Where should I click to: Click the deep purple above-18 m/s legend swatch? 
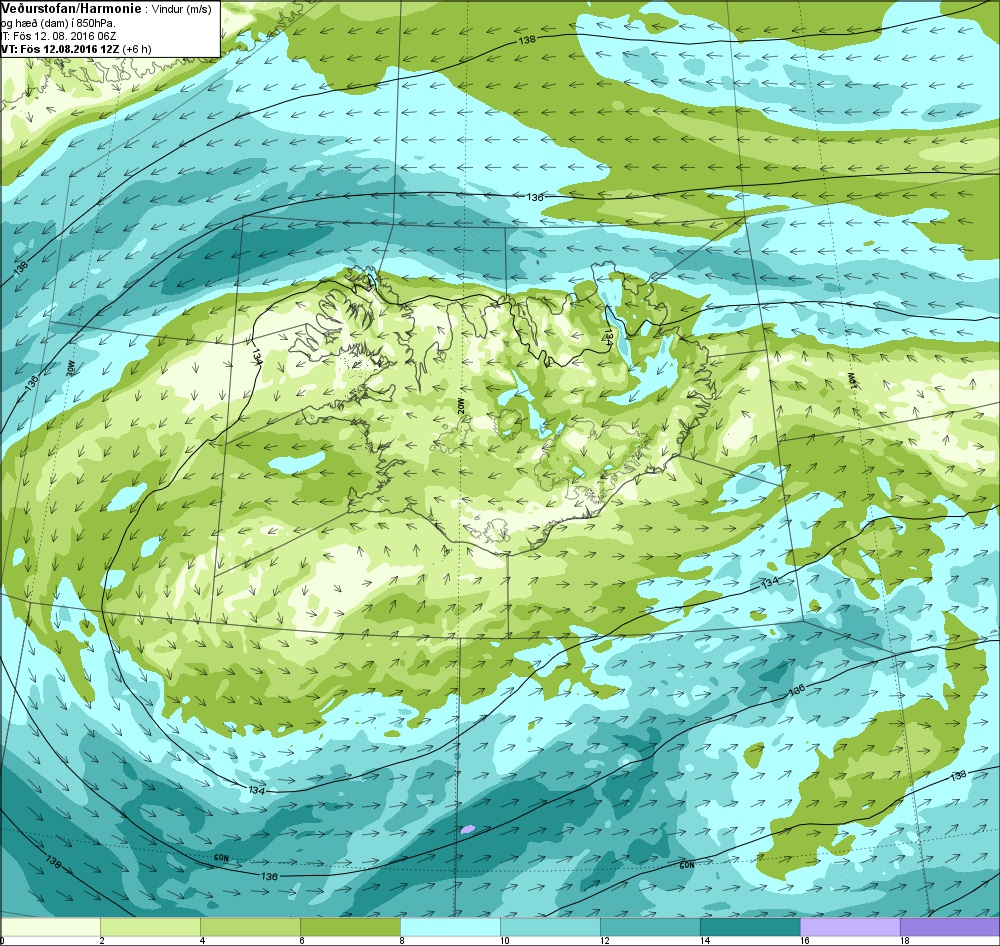point(950,926)
